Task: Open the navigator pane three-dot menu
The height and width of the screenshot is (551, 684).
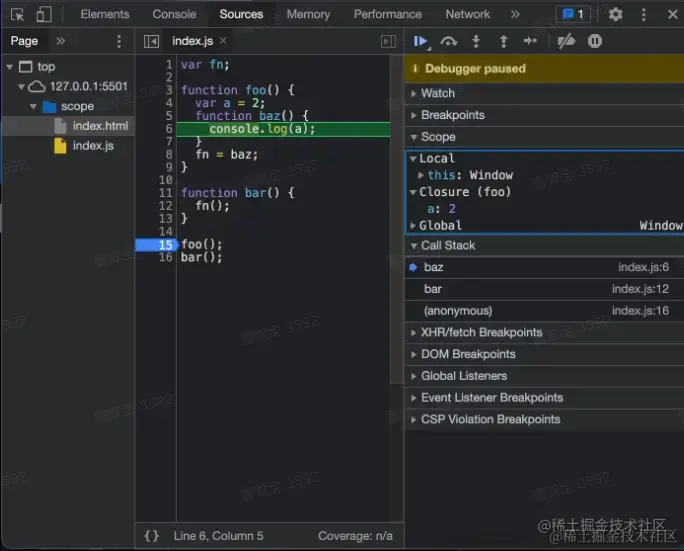Action: point(119,41)
